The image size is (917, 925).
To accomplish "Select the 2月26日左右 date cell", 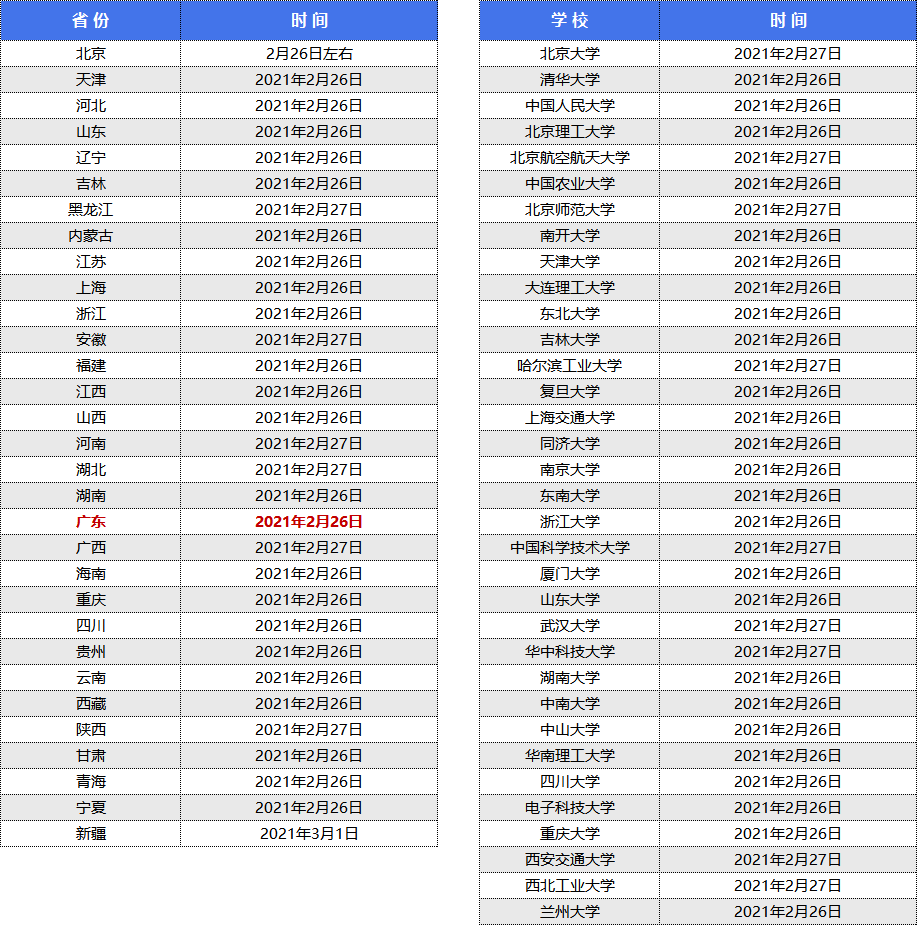I will pyautogui.click(x=309, y=54).
